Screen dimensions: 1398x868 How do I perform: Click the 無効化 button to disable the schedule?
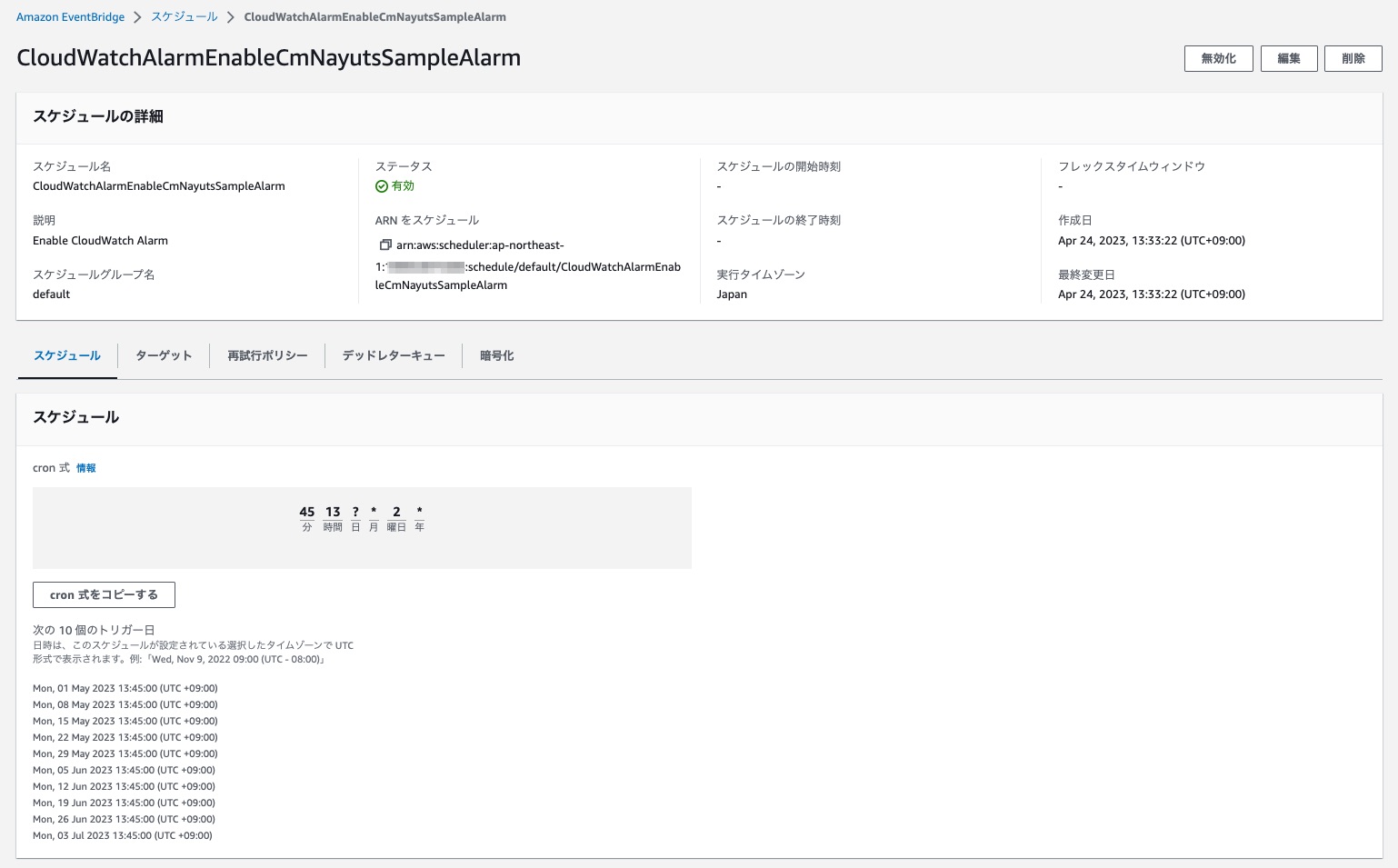[x=1218, y=58]
